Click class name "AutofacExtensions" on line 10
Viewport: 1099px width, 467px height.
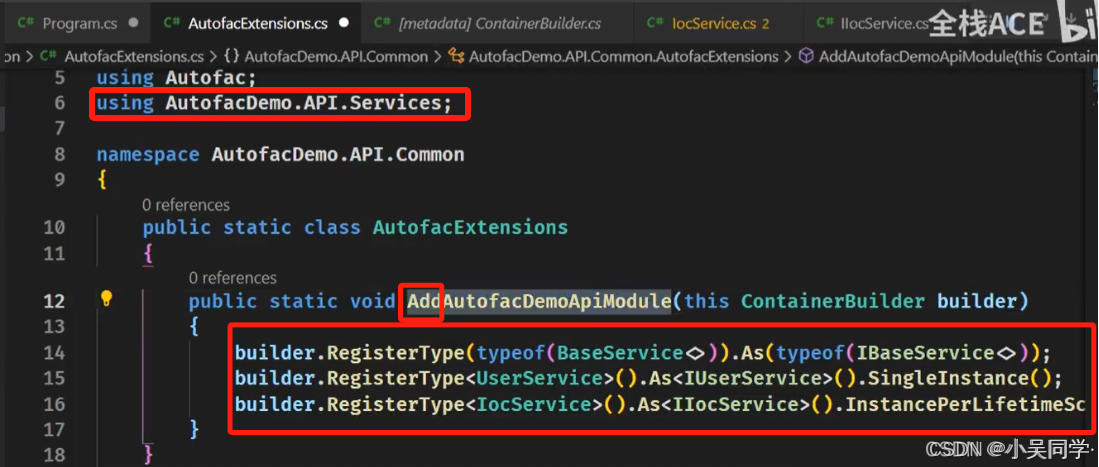pos(470,227)
